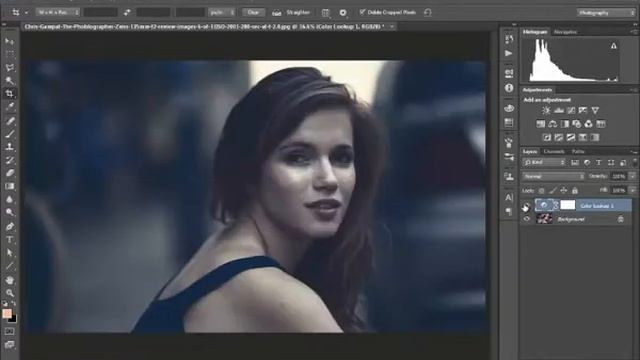Add Color Balance adjustment
Viewport: 640px width, 360px height.
553,124
